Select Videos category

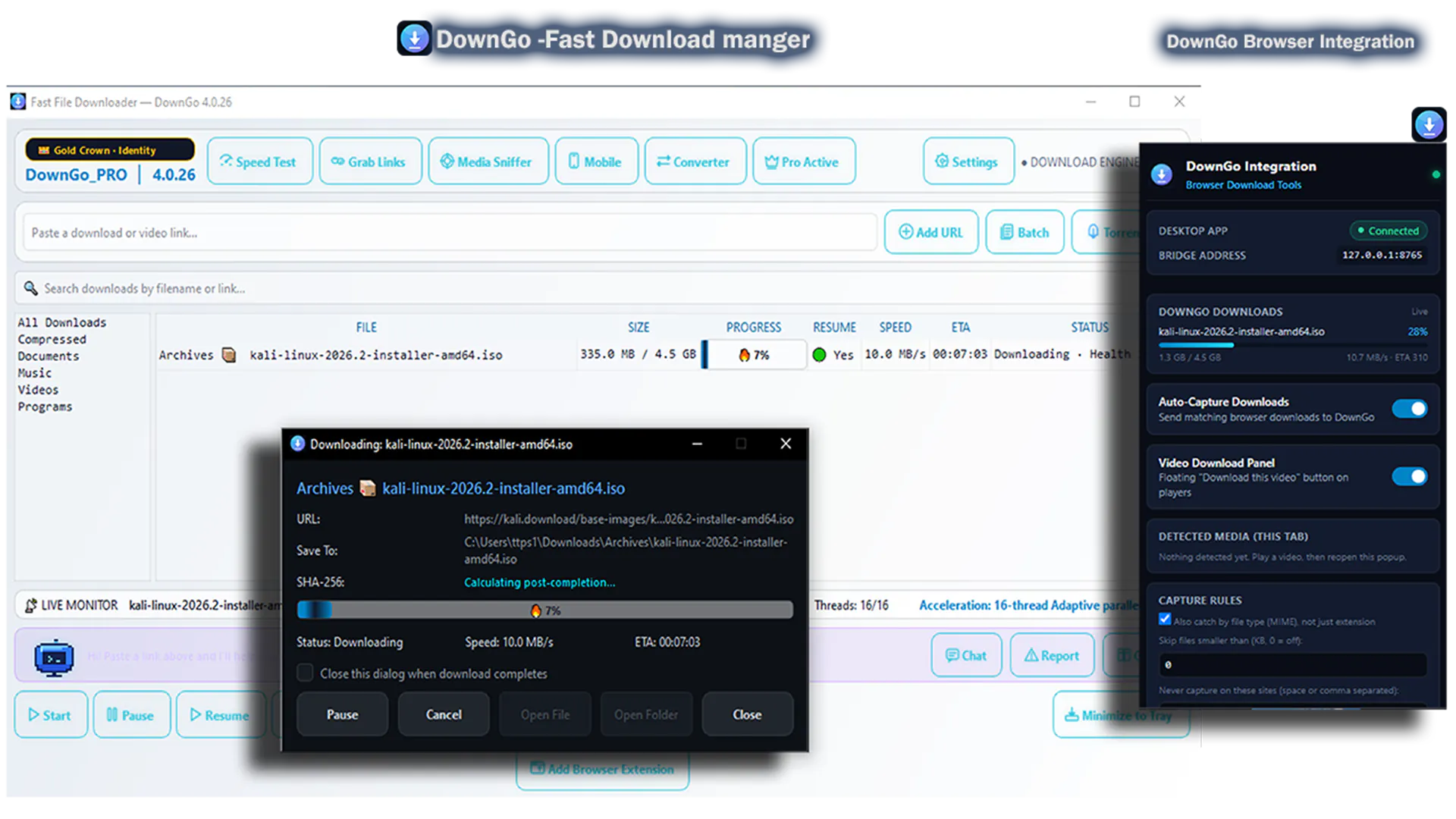click(x=38, y=389)
